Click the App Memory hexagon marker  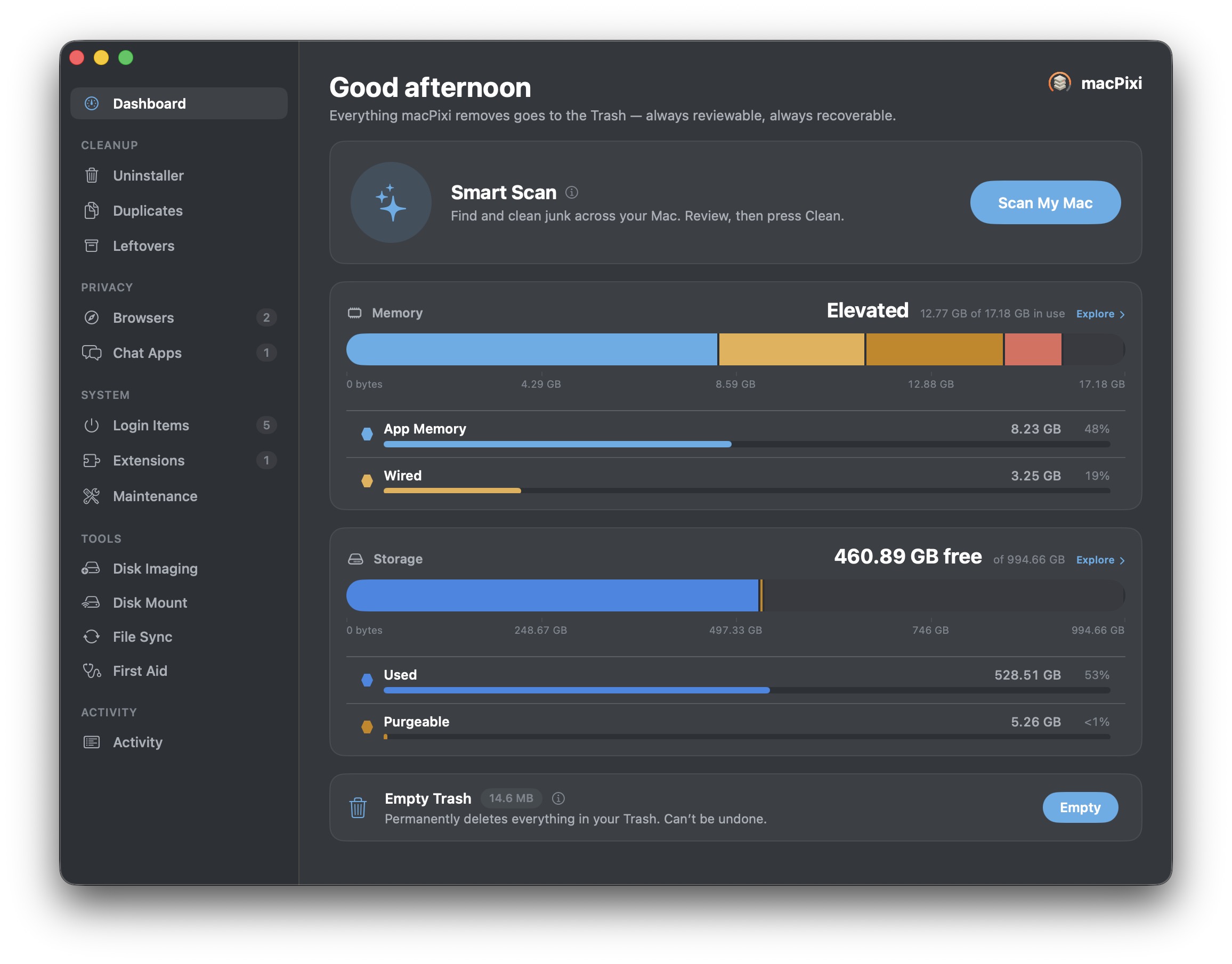point(367,434)
